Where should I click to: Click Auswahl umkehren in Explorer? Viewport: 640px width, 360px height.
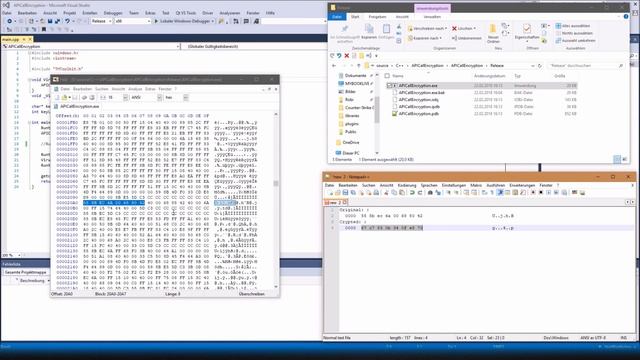[575, 40]
